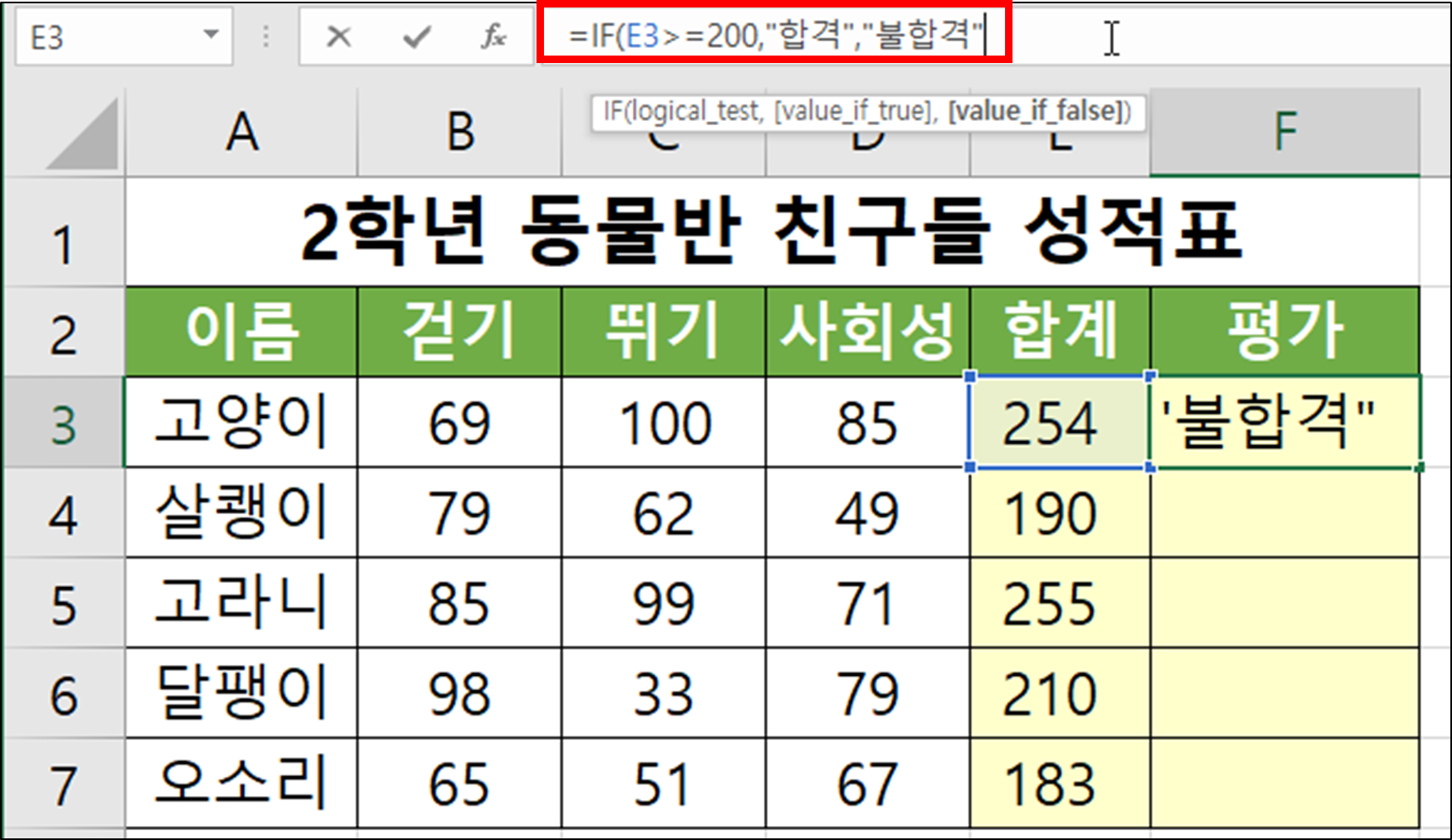Click the three-dot separator next to Name Box
1452x840 pixels.
[x=265, y=36]
